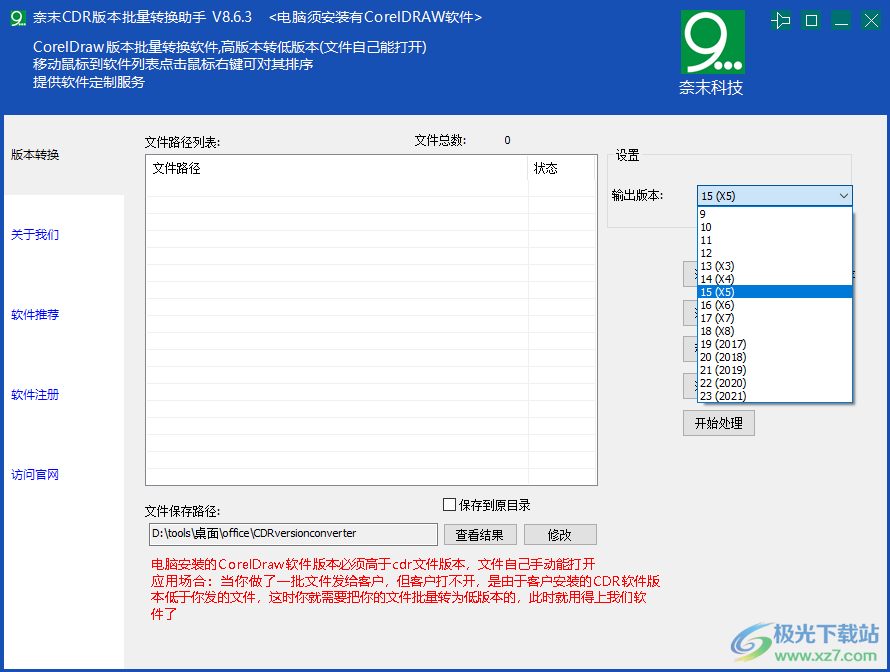Open the 软件注册 section

pos(34,395)
